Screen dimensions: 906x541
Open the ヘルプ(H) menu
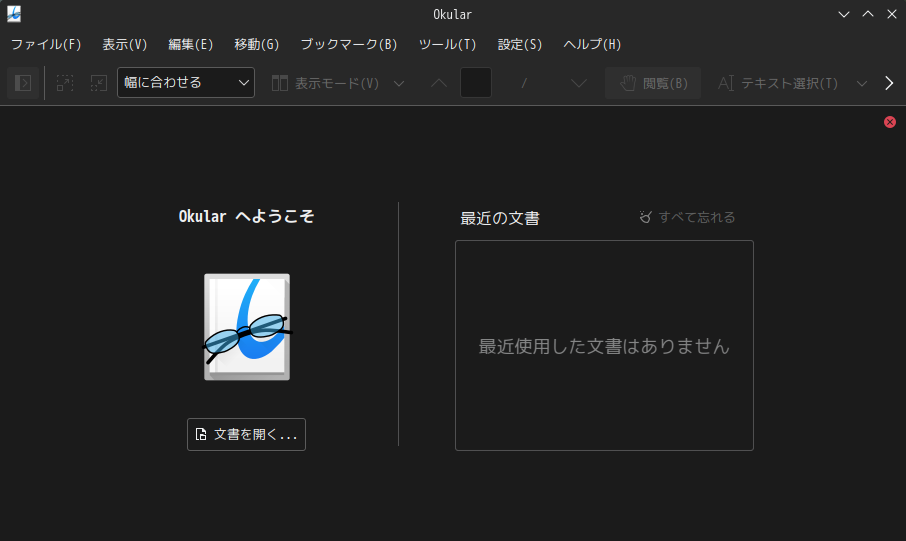(592, 45)
